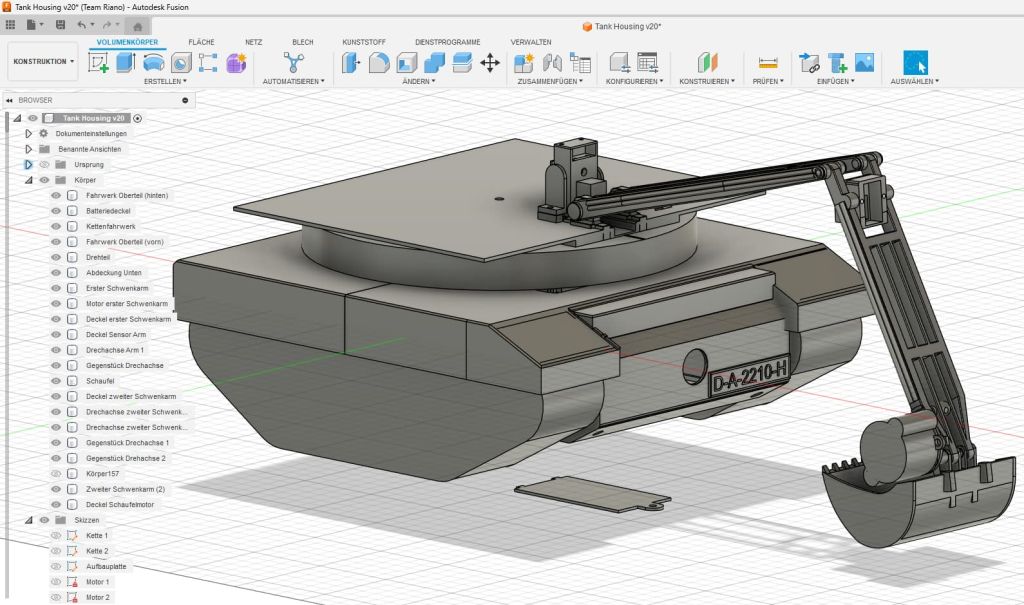
Task: Open the ERSTELLEN menu
Action: click(166, 81)
